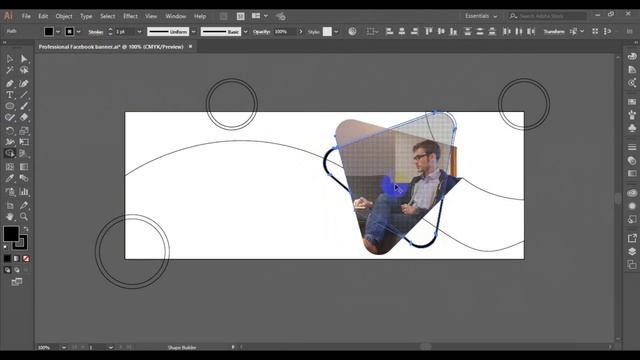Viewport: 640px width, 360px height.
Task: Expand Opacity slider arrow after 100%
Action: [x=301, y=32]
